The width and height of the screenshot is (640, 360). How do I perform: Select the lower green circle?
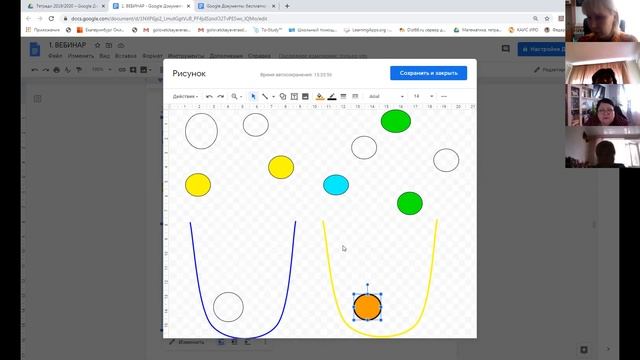(x=410, y=203)
